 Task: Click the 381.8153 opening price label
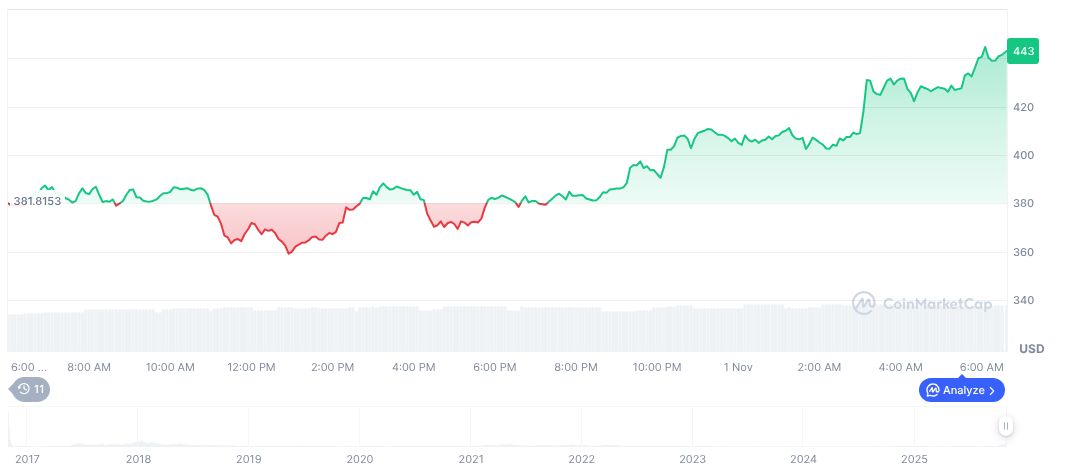pyautogui.click(x=37, y=201)
